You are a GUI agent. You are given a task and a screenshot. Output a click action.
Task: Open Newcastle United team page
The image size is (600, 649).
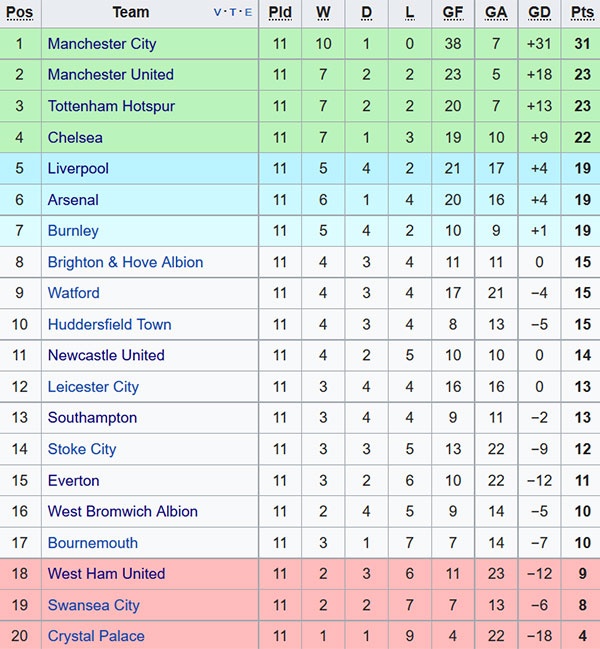tap(106, 355)
